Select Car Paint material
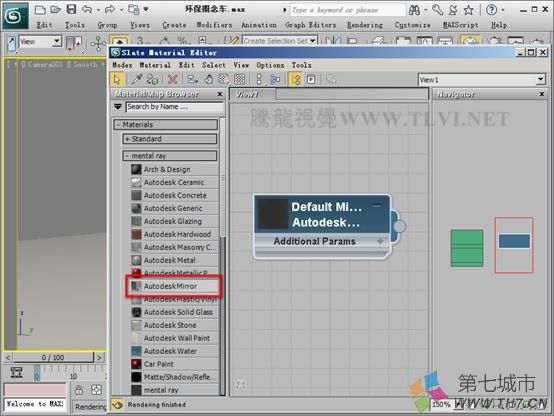 pos(174,364)
